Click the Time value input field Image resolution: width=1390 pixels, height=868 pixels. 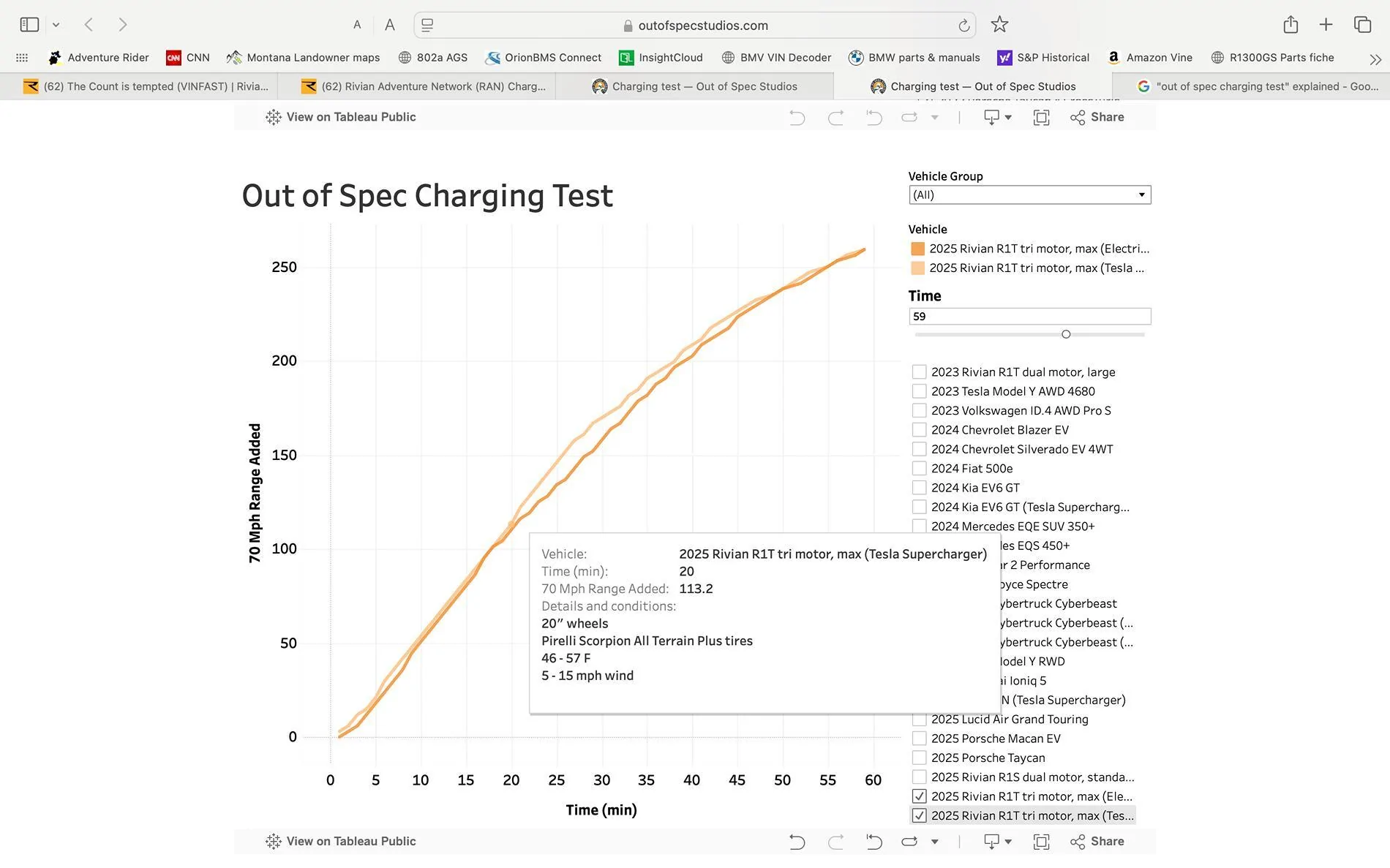(1029, 317)
